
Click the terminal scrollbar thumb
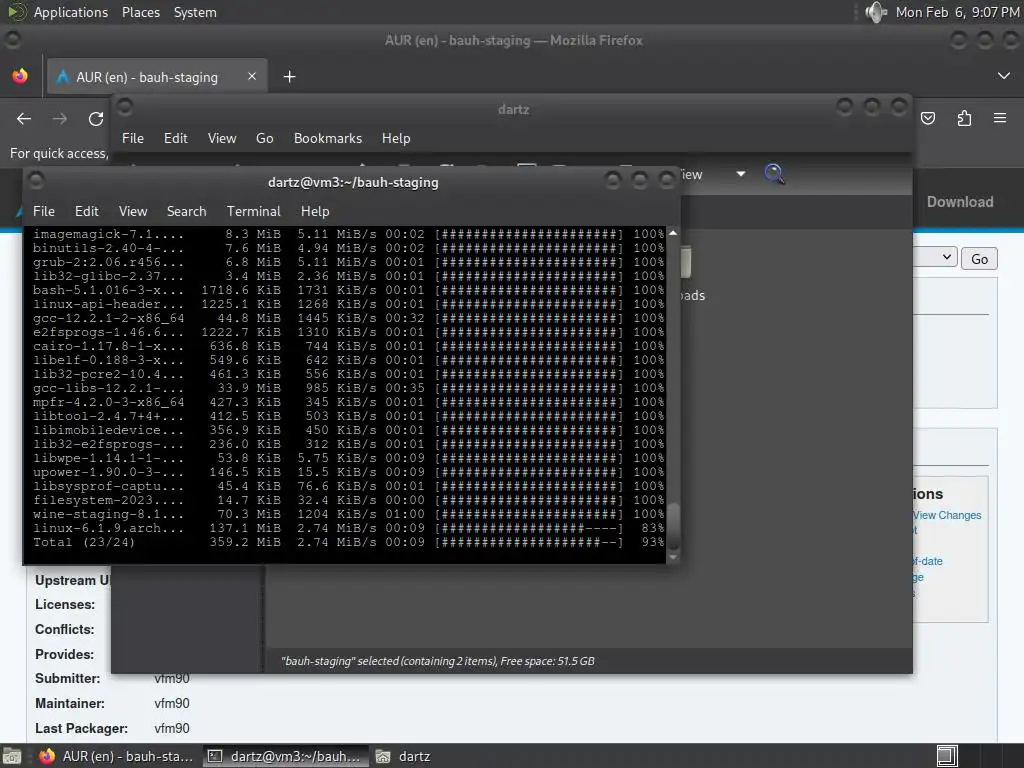[673, 526]
